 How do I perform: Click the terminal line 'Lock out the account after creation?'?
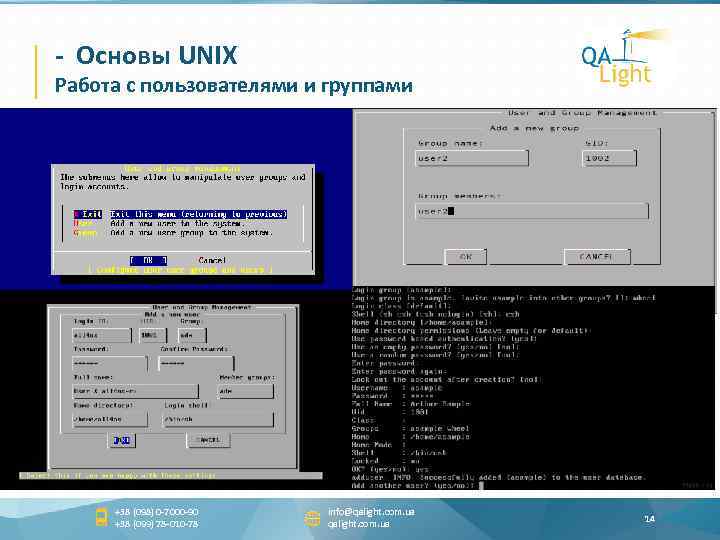pyautogui.click(x=447, y=380)
